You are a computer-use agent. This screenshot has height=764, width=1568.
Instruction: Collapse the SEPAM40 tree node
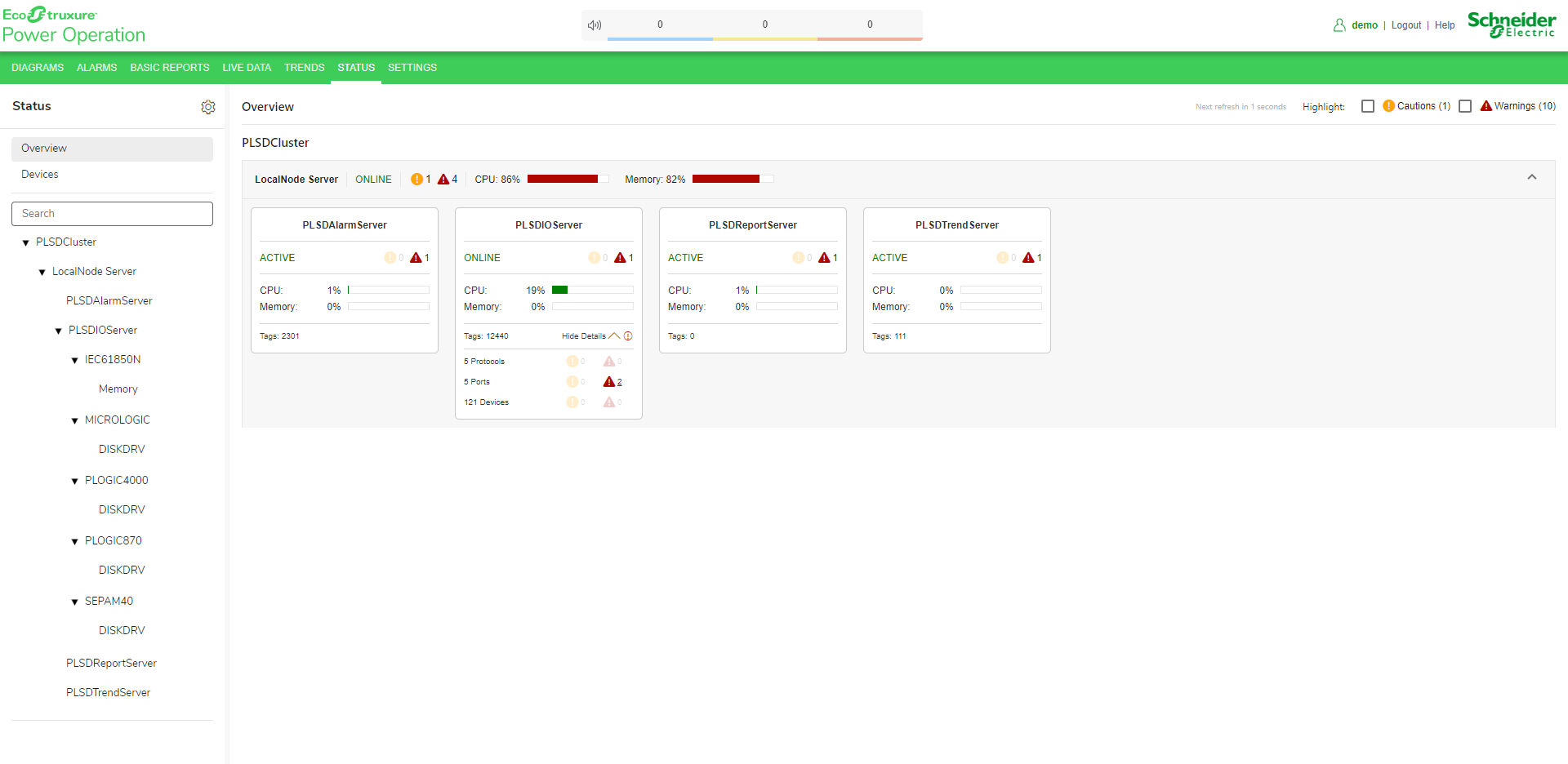point(74,602)
